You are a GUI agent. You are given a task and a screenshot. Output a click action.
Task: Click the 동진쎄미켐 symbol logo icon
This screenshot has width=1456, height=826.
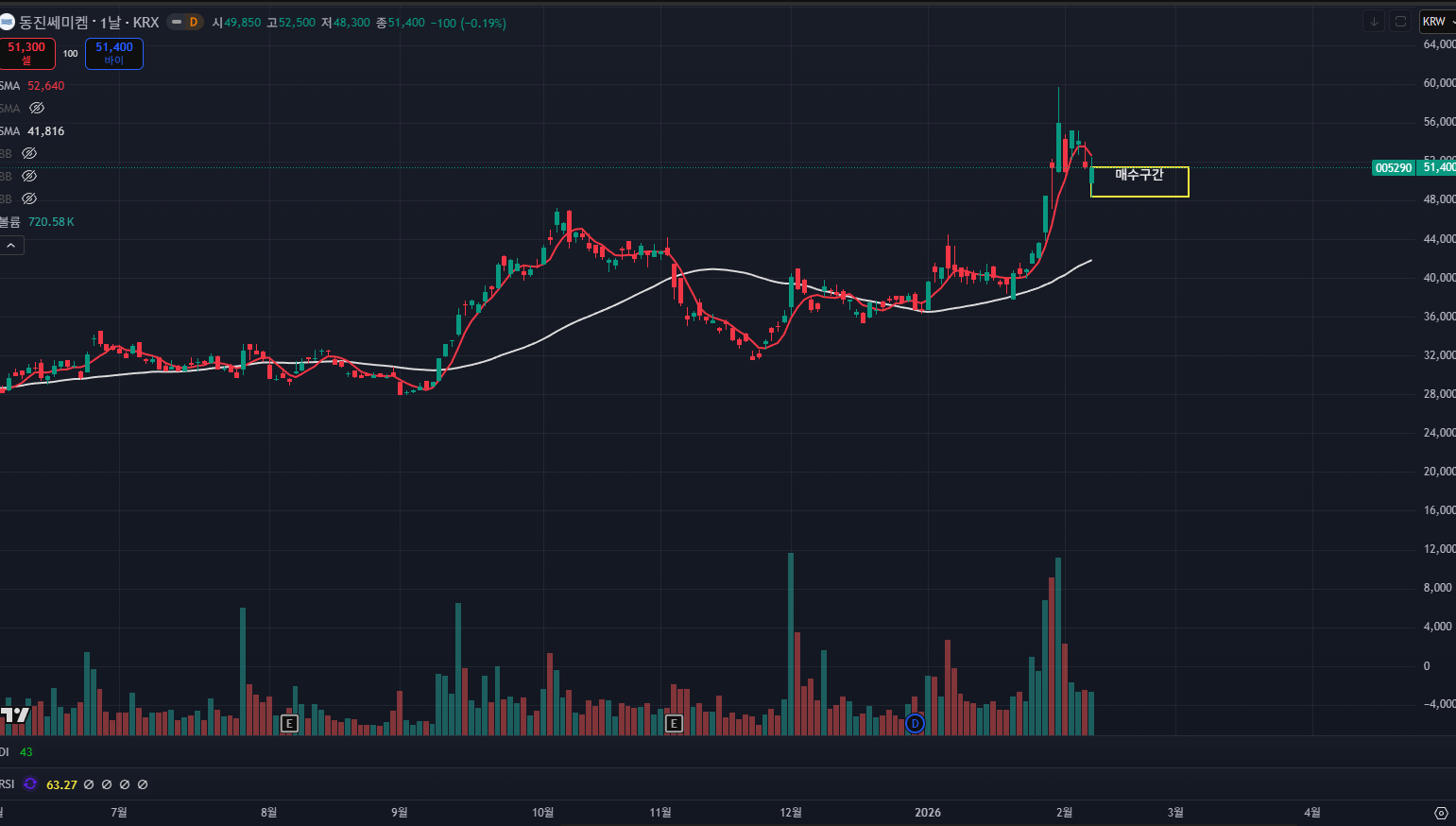tap(8, 22)
